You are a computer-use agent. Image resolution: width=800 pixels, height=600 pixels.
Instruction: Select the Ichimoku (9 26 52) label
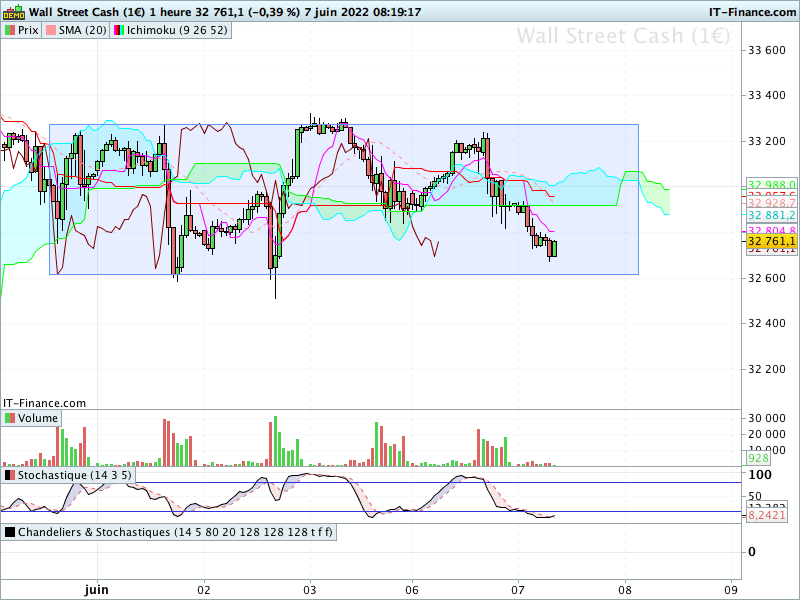point(177,30)
